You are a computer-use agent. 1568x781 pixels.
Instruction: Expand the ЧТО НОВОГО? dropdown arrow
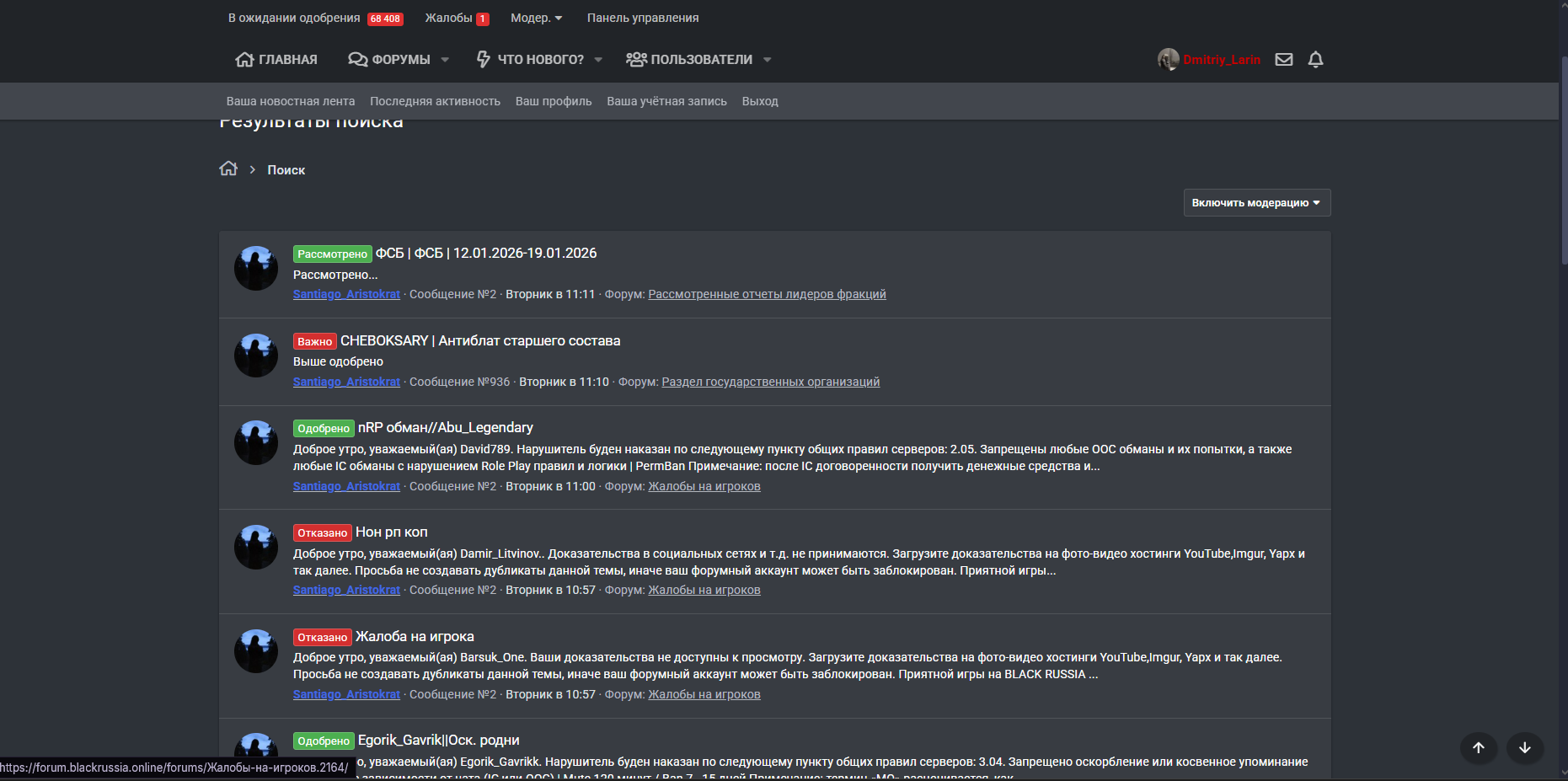pos(598,60)
